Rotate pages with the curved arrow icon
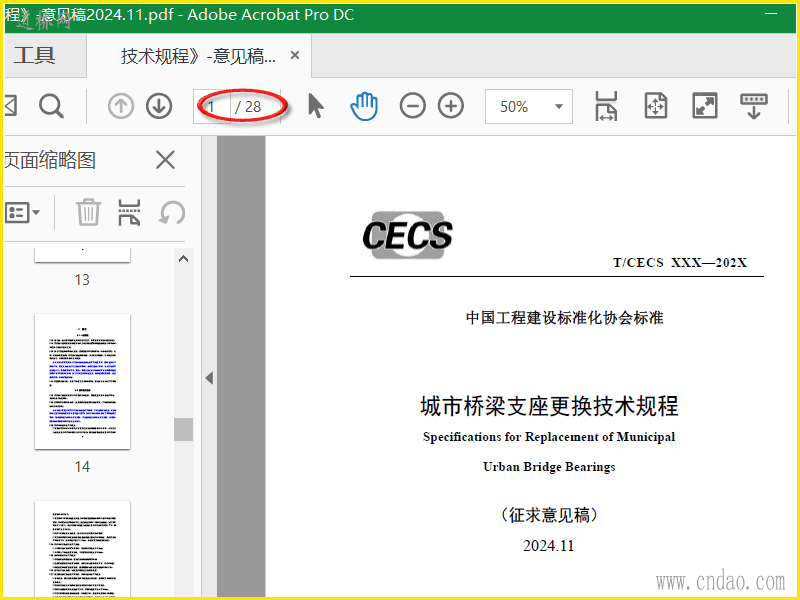800x600 pixels. point(172,212)
